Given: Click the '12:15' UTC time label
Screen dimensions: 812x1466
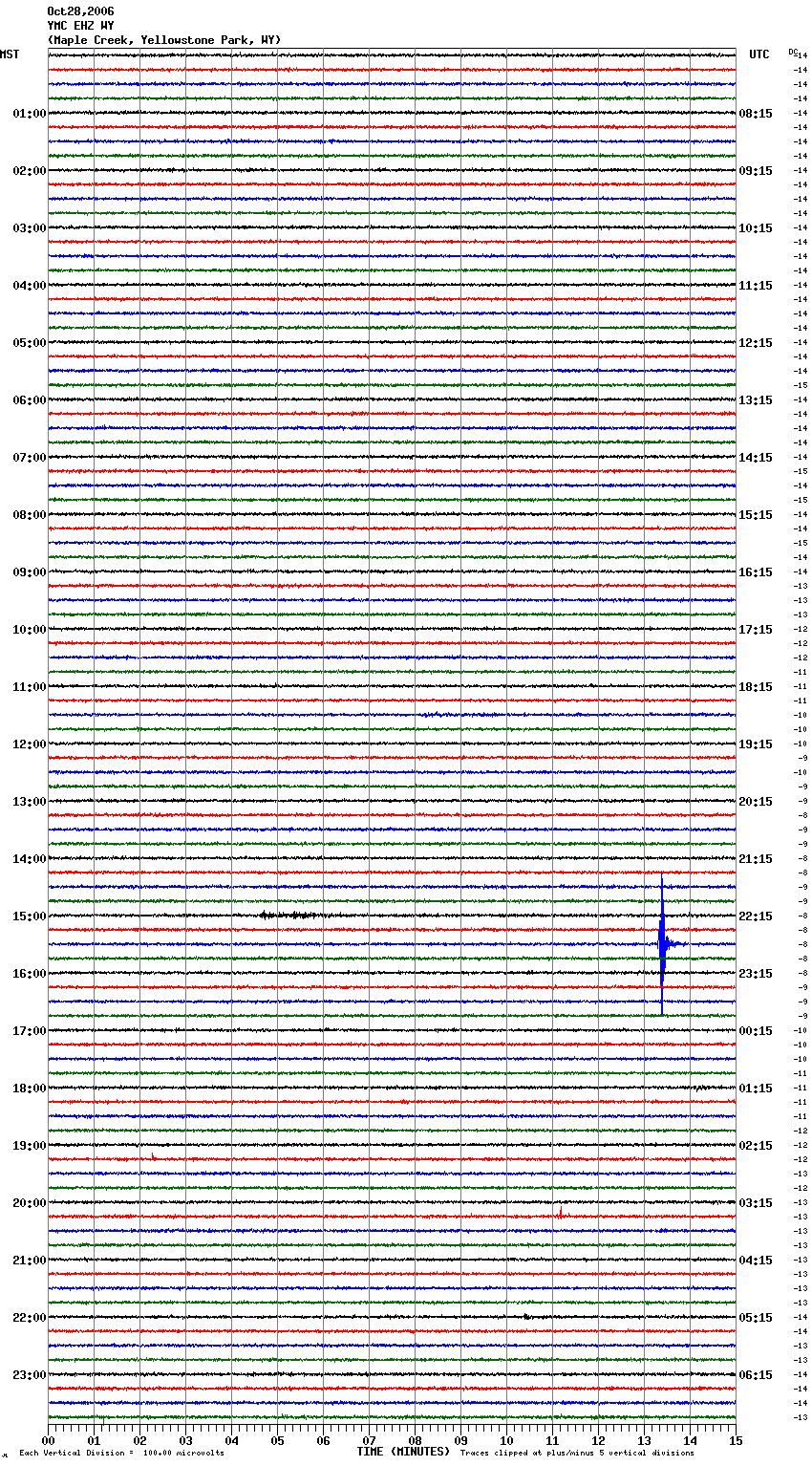Looking at the screenshot, I should [x=756, y=343].
